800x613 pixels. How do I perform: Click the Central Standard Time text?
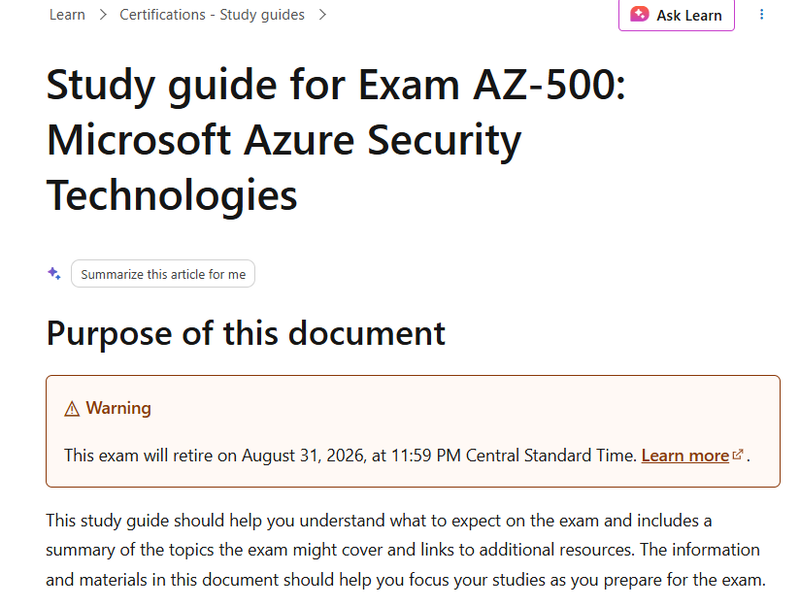pos(551,455)
